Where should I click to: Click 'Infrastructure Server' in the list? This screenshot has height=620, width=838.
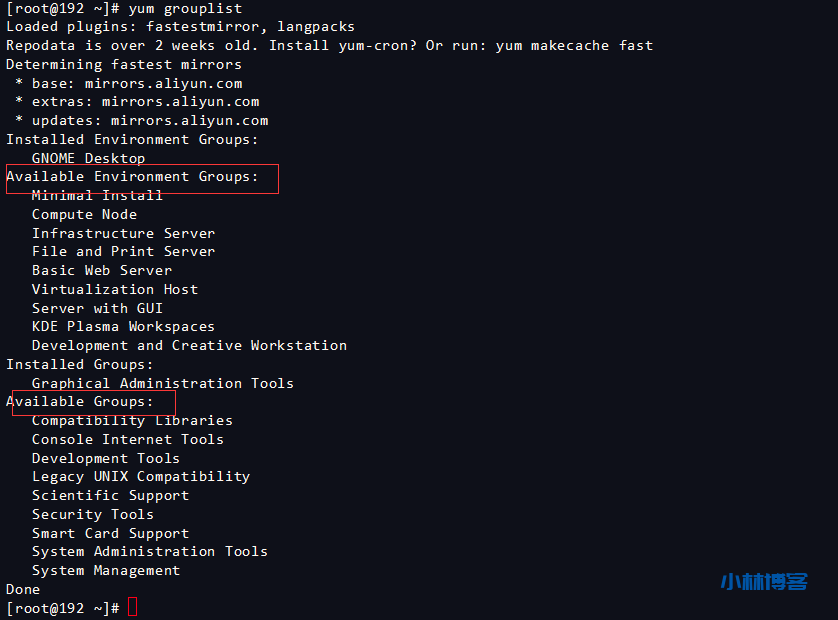pos(123,233)
